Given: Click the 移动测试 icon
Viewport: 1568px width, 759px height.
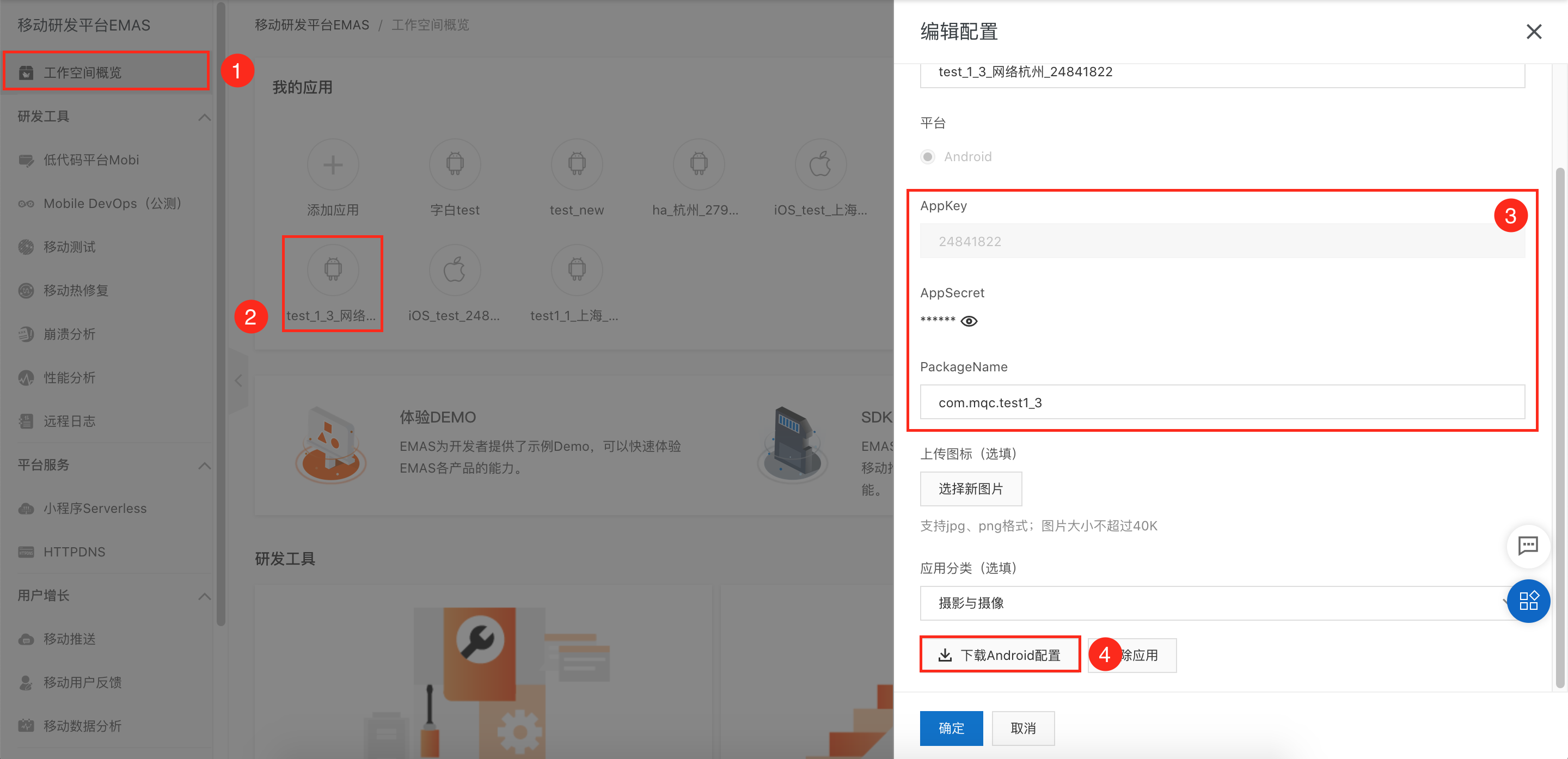Looking at the screenshot, I should pos(26,247).
